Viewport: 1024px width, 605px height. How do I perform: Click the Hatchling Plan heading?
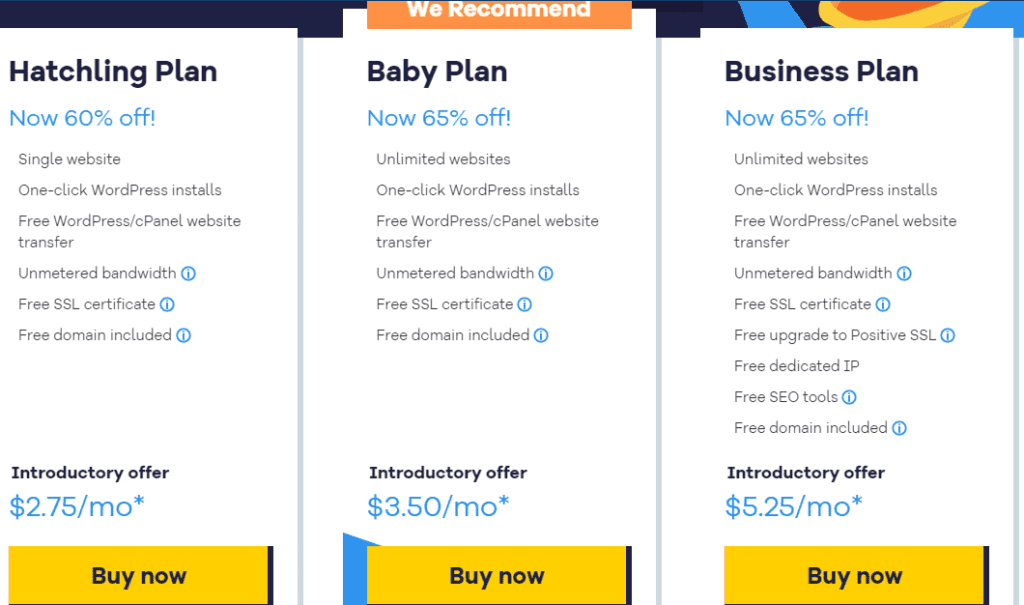pos(113,71)
